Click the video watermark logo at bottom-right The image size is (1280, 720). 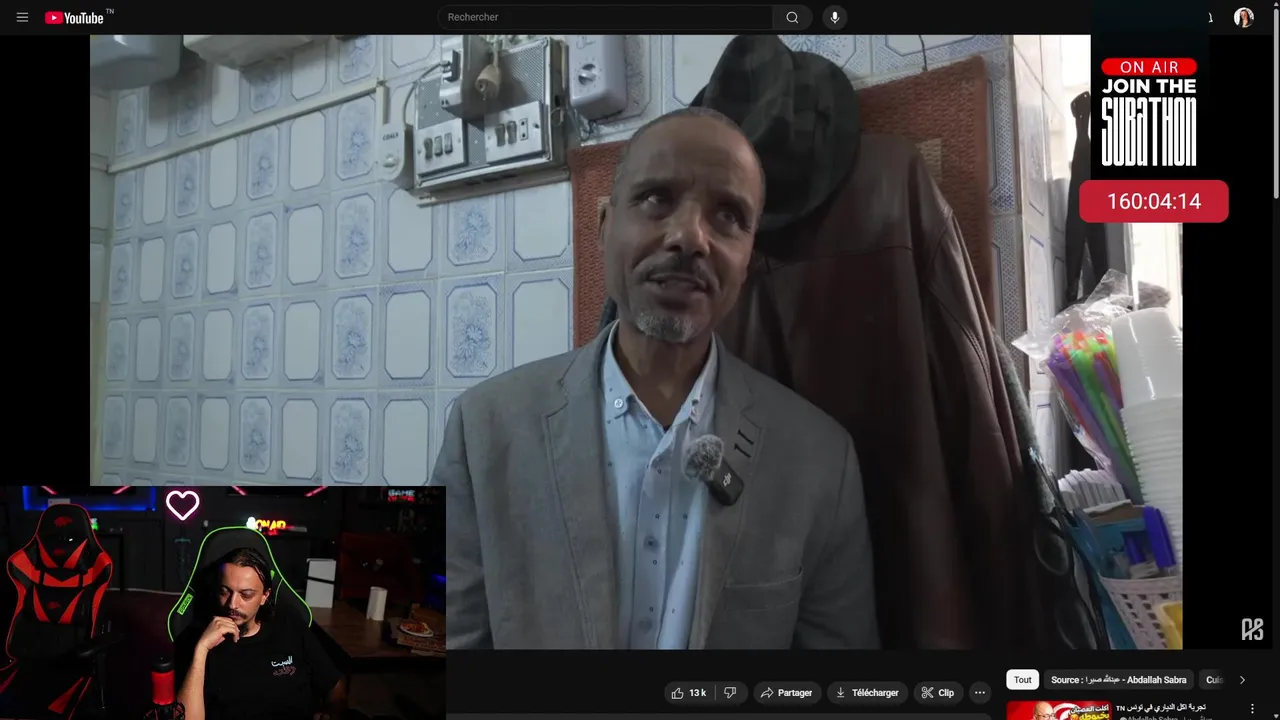pos(1252,629)
